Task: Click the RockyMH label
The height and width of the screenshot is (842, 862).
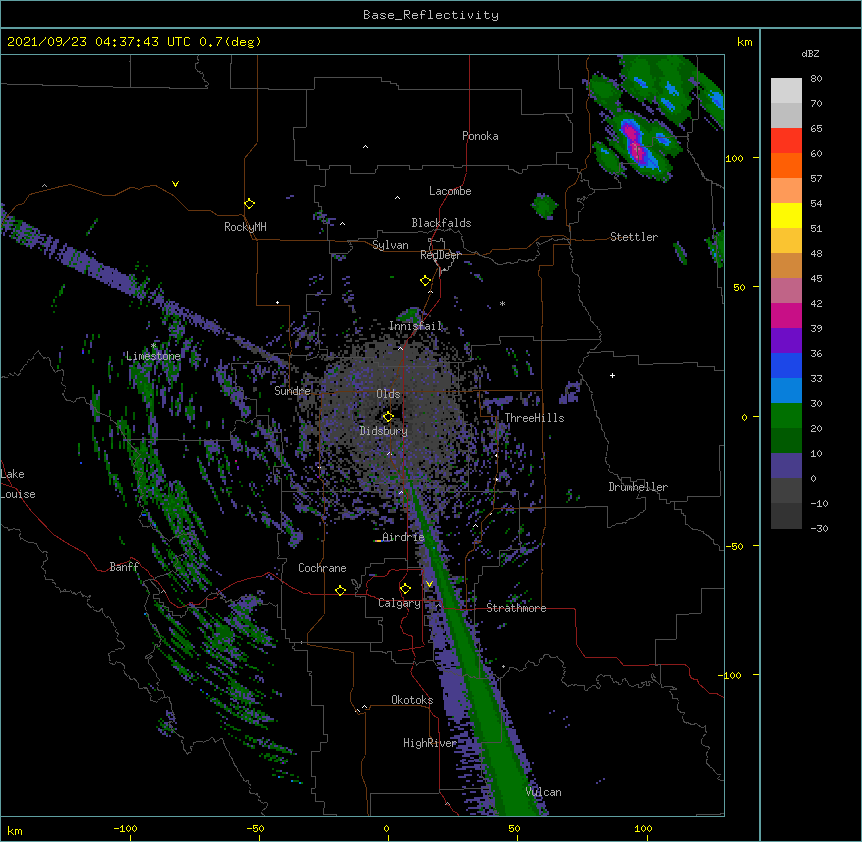Action: (x=245, y=227)
